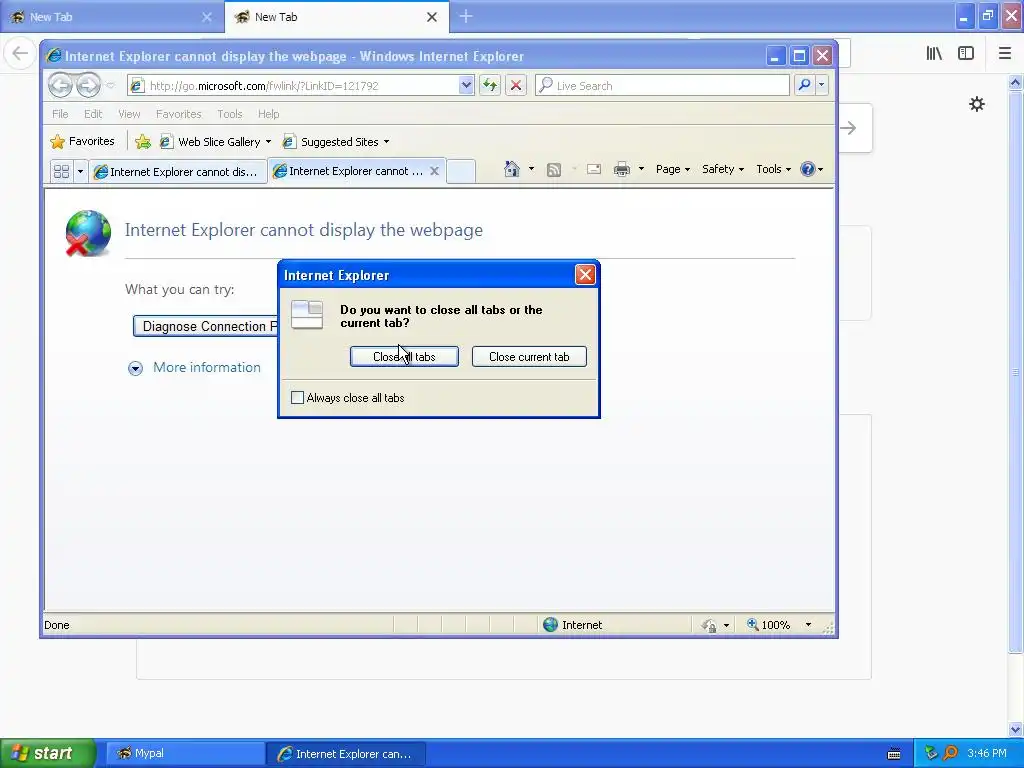Open the Tools menu in menu bar
This screenshot has width=1024, height=768.
pyautogui.click(x=230, y=114)
